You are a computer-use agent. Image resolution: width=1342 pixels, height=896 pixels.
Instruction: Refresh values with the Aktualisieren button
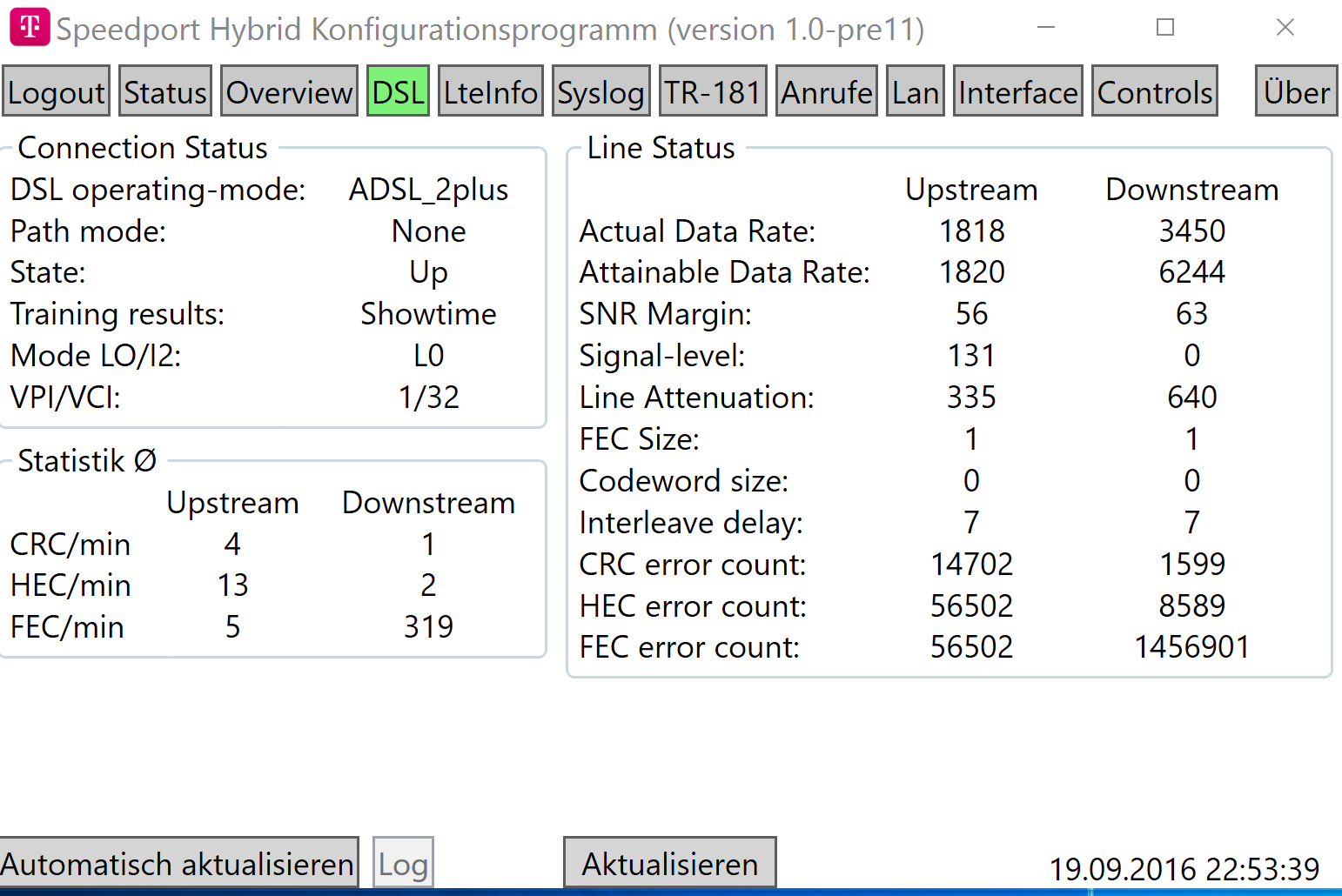pos(669,863)
